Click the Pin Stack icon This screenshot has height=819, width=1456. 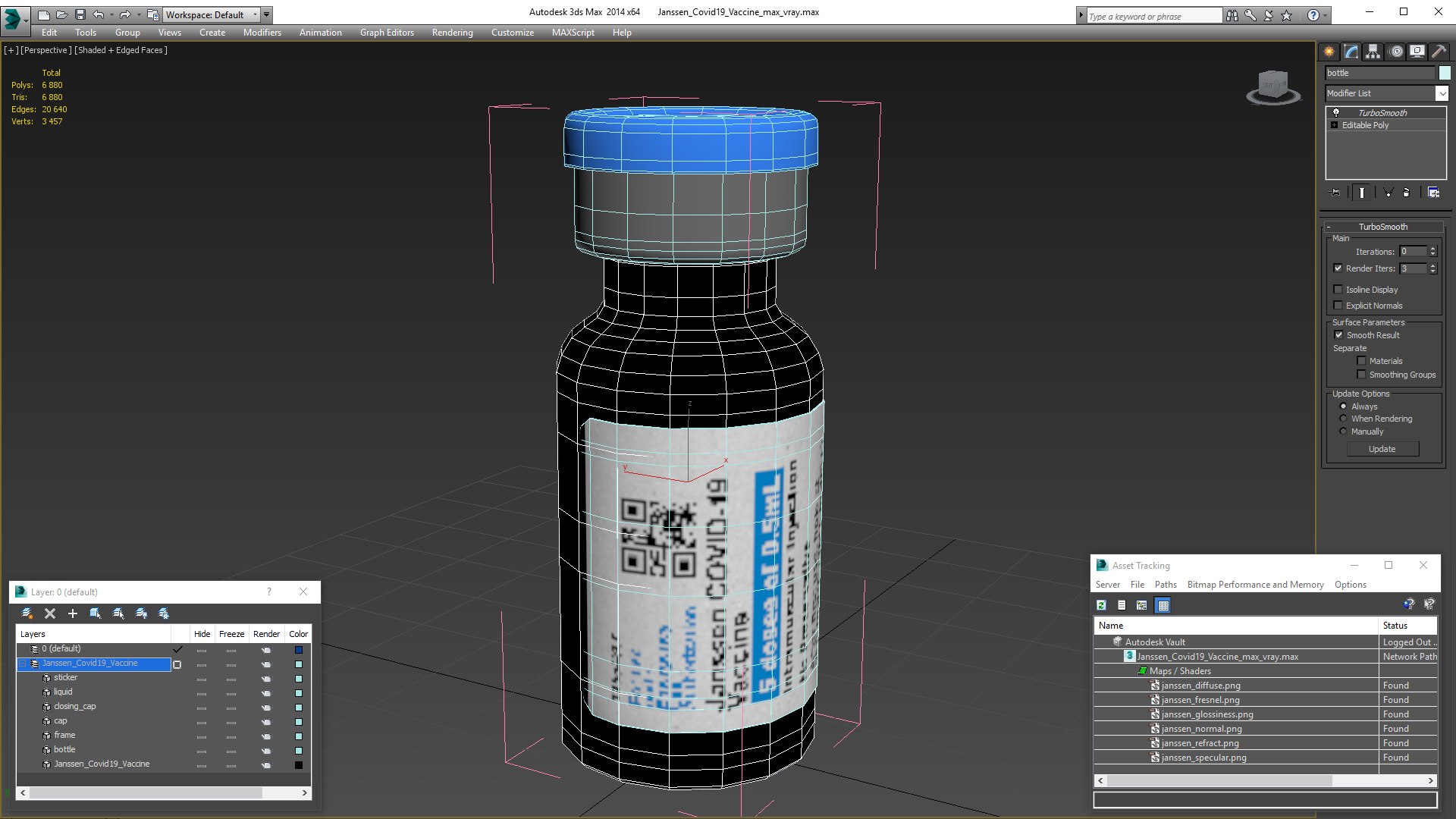click(1335, 193)
